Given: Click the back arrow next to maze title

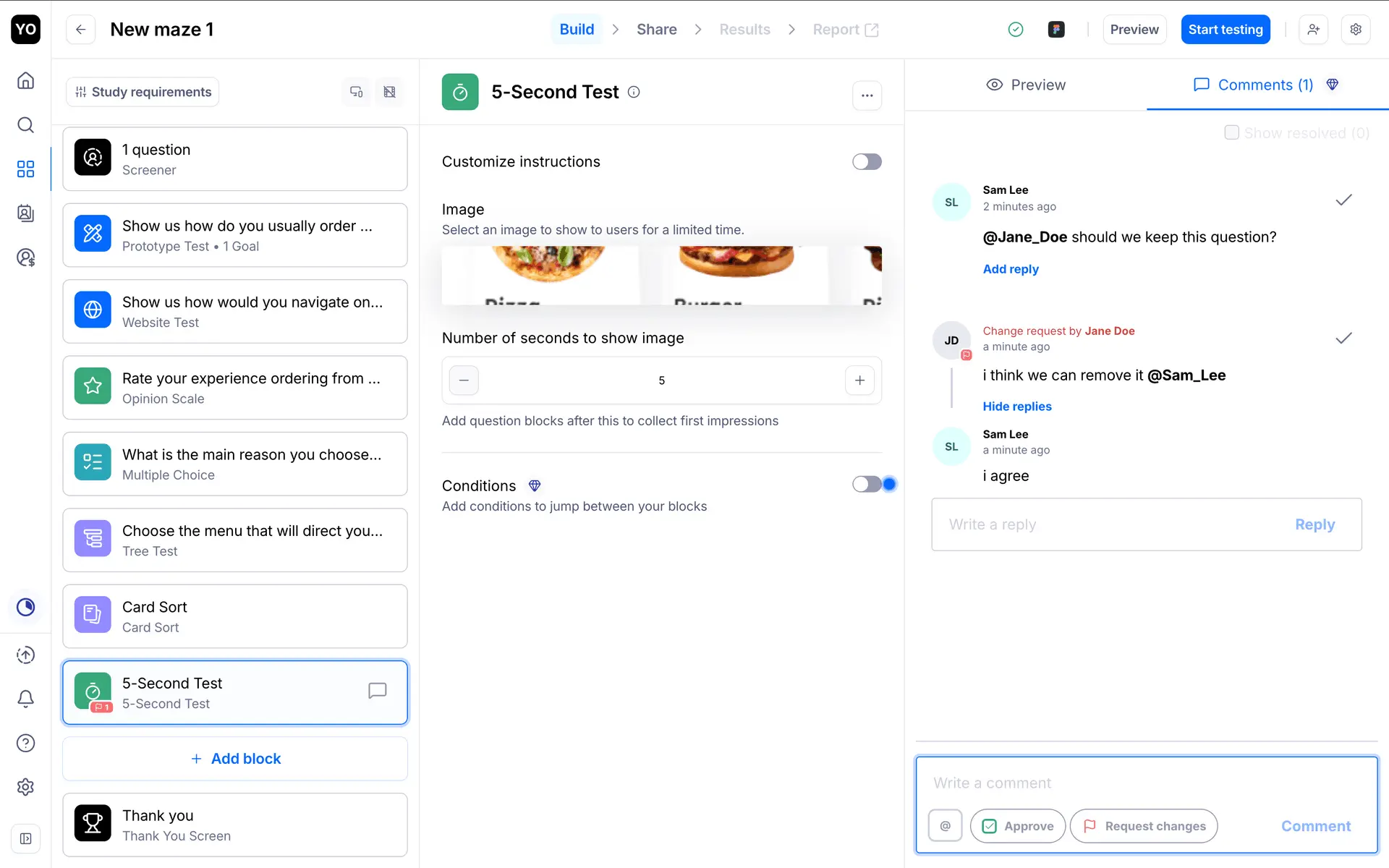Looking at the screenshot, I should 80,30.
